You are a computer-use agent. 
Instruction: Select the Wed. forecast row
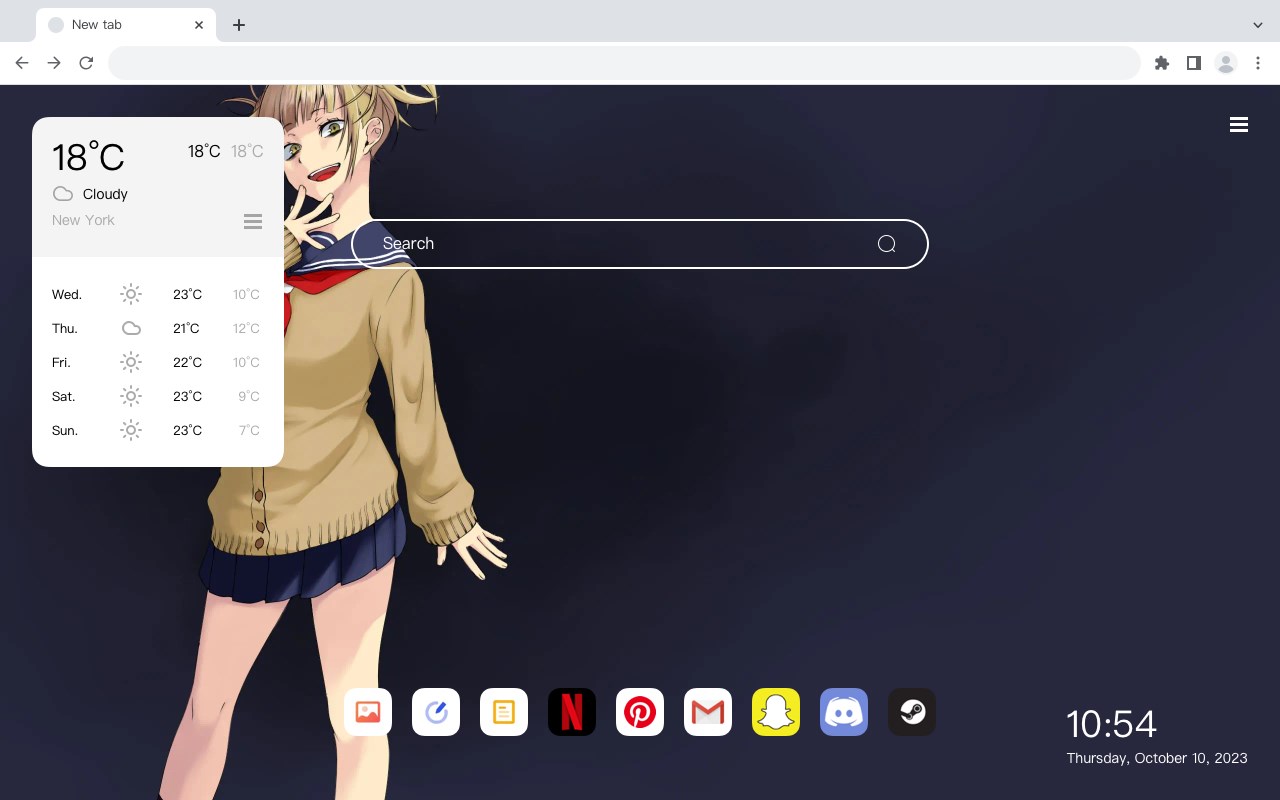(x=157, y=294)
